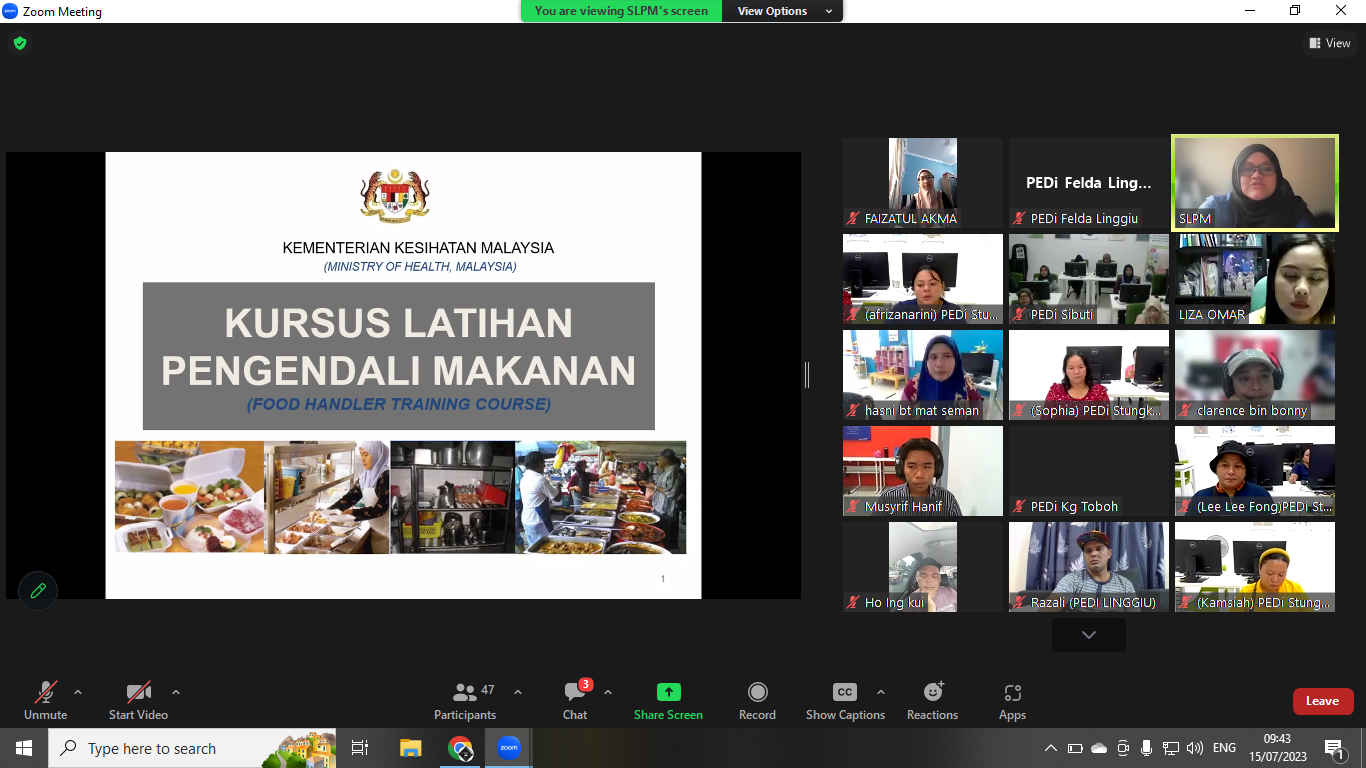Select the SLPM video thumbnail

click(1254, 183)
